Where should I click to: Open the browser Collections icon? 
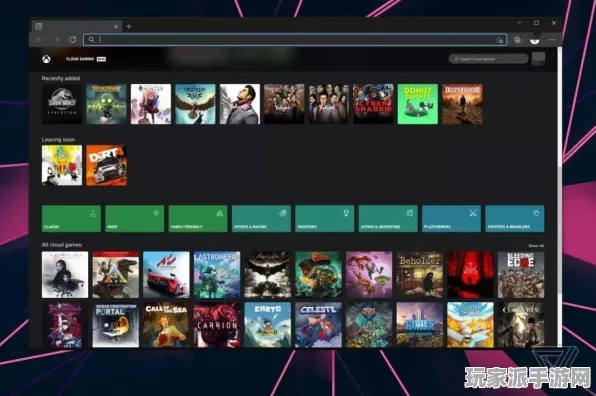pos(517,40)
